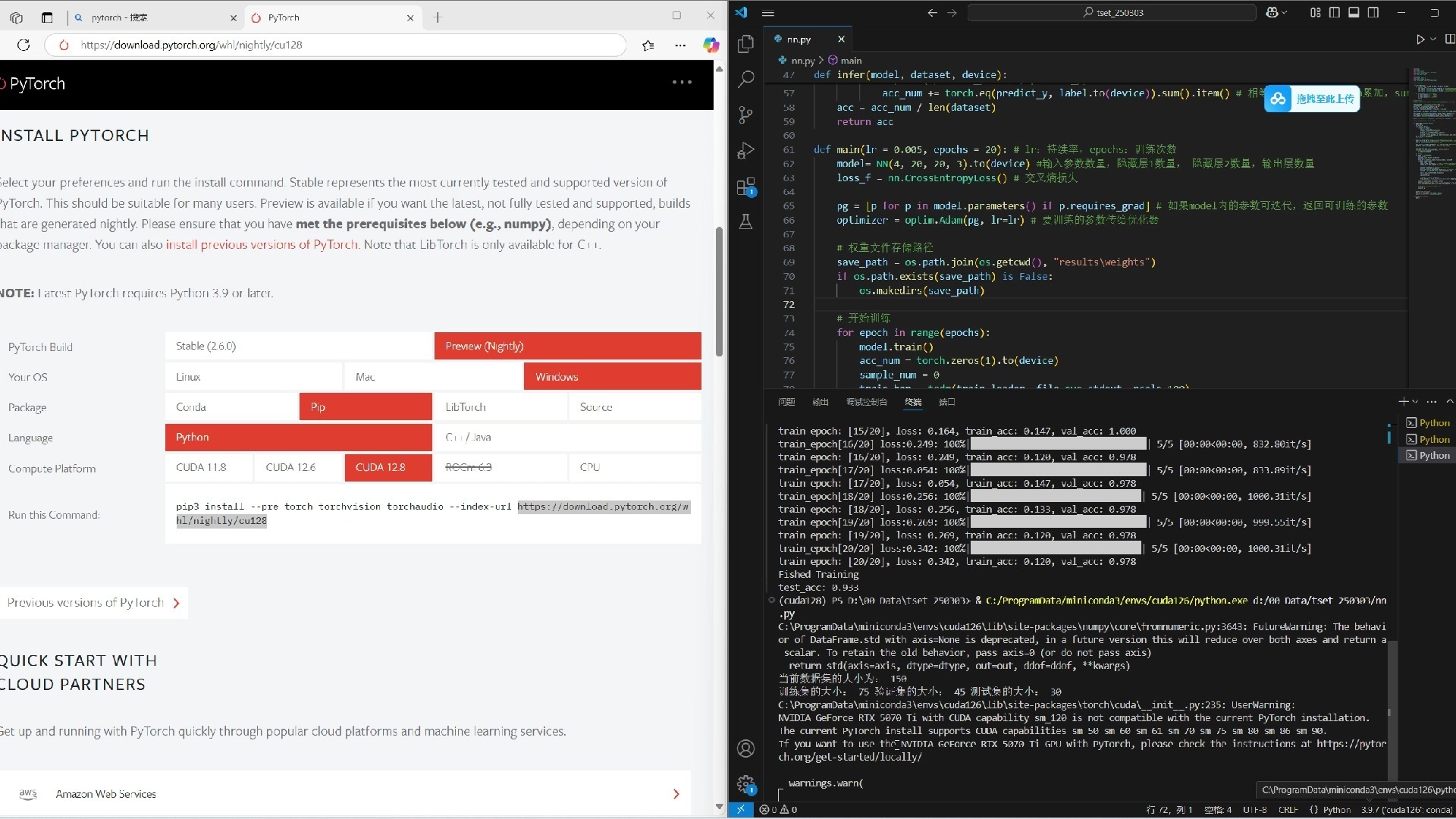Refresh the PyTorch download page
1456x819 pixels.
coord(24,45)
